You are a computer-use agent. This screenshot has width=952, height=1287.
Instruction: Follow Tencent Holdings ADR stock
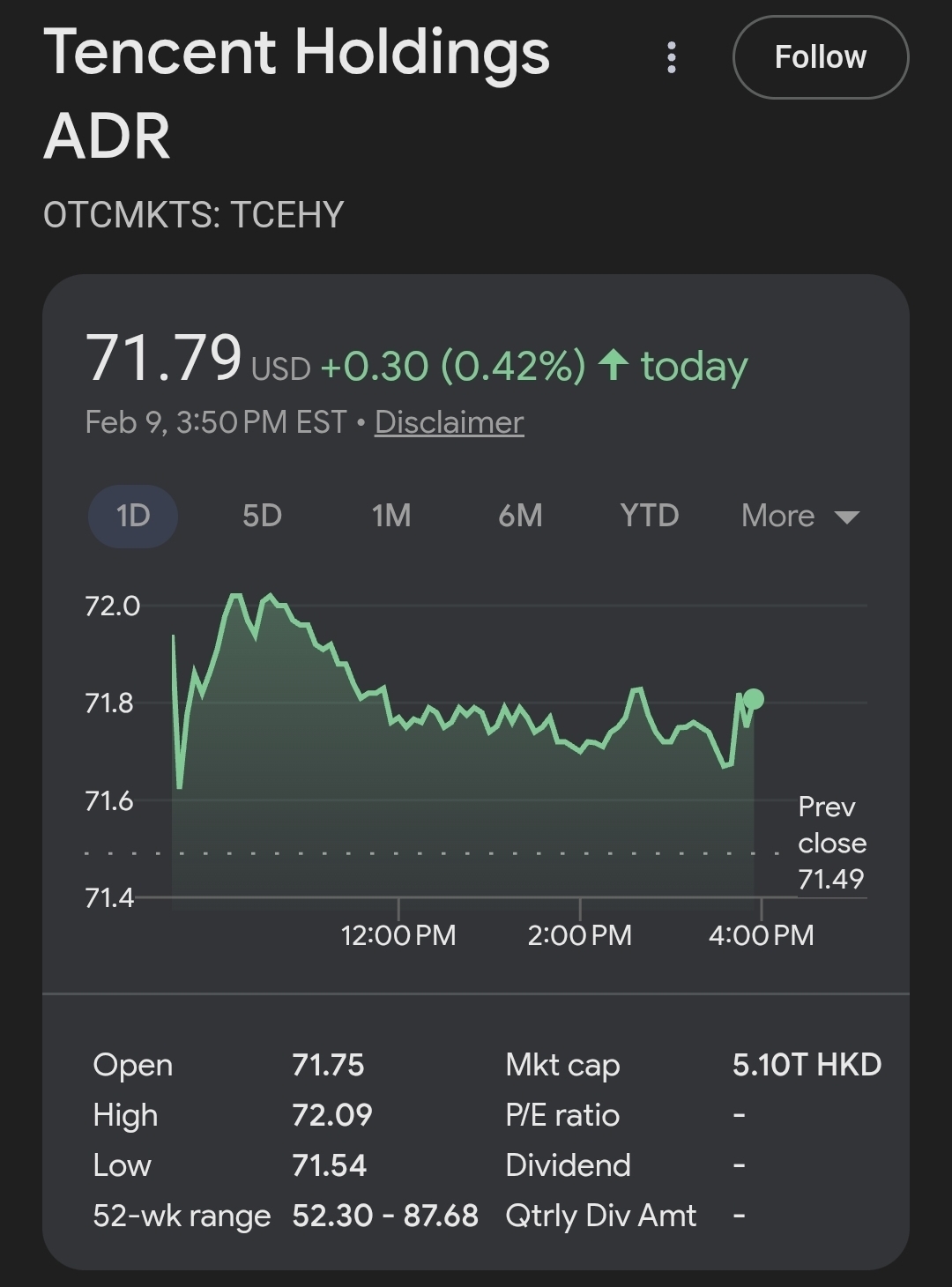[x=820, y=57]
